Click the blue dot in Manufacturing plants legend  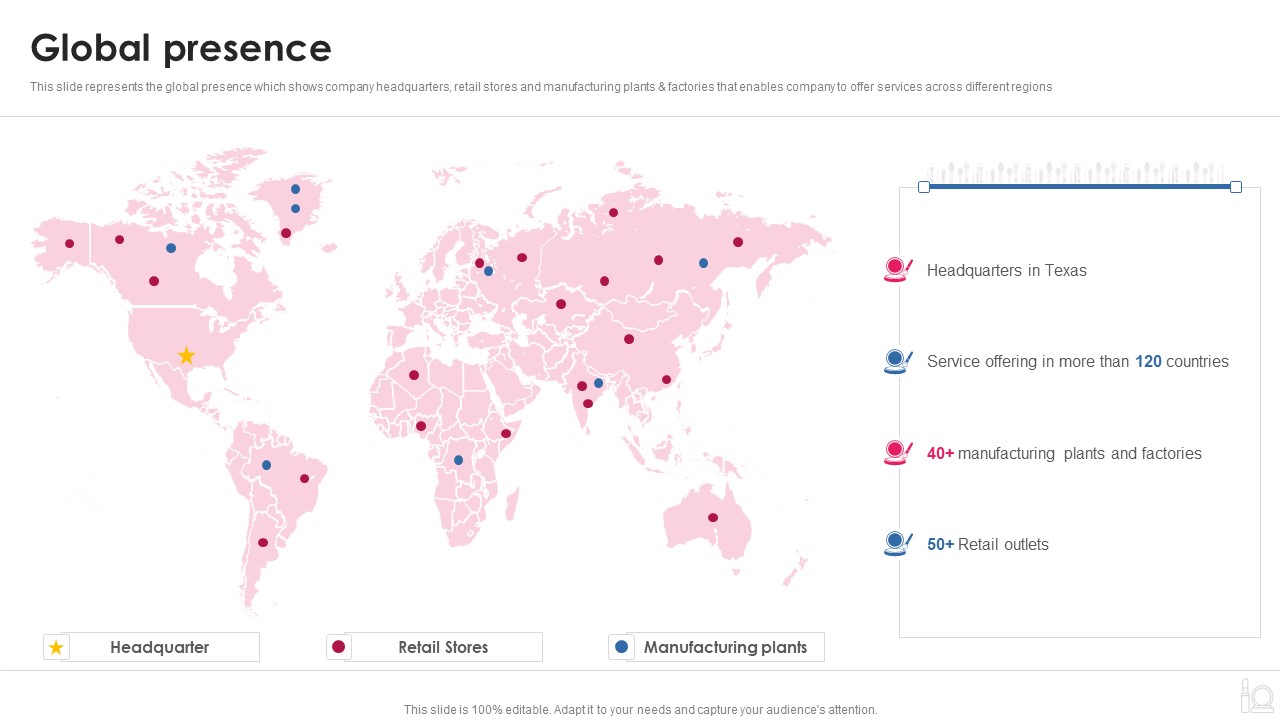click(x=622, y=647)
